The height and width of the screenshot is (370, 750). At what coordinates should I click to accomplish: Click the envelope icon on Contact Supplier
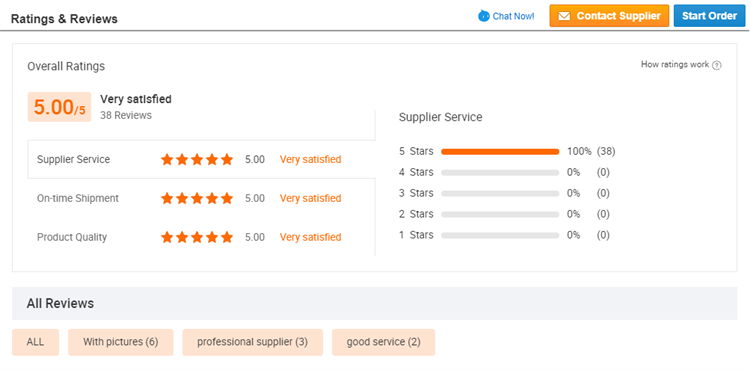pos(564,16)
